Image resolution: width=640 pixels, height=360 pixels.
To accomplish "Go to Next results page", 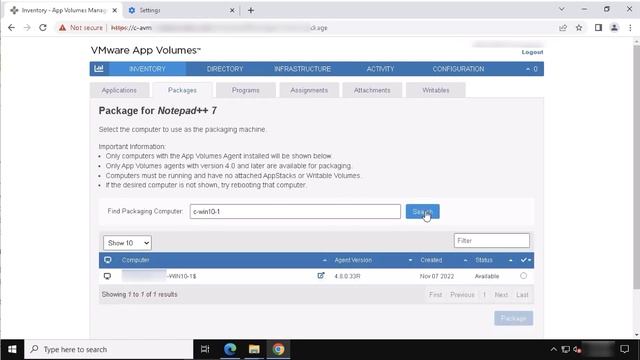I will tap(501, 295).
